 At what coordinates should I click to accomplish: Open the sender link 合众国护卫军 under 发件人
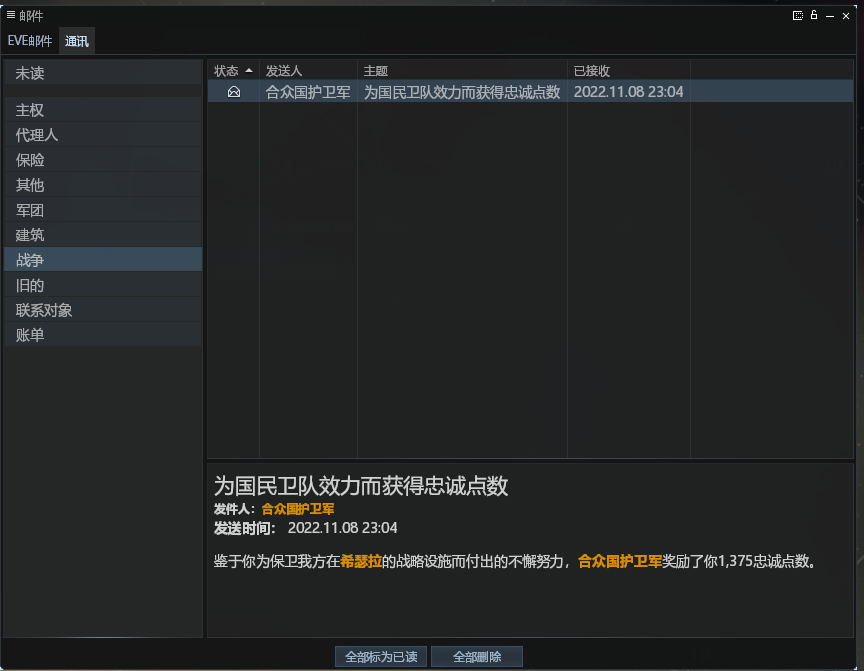pos(298,509)
